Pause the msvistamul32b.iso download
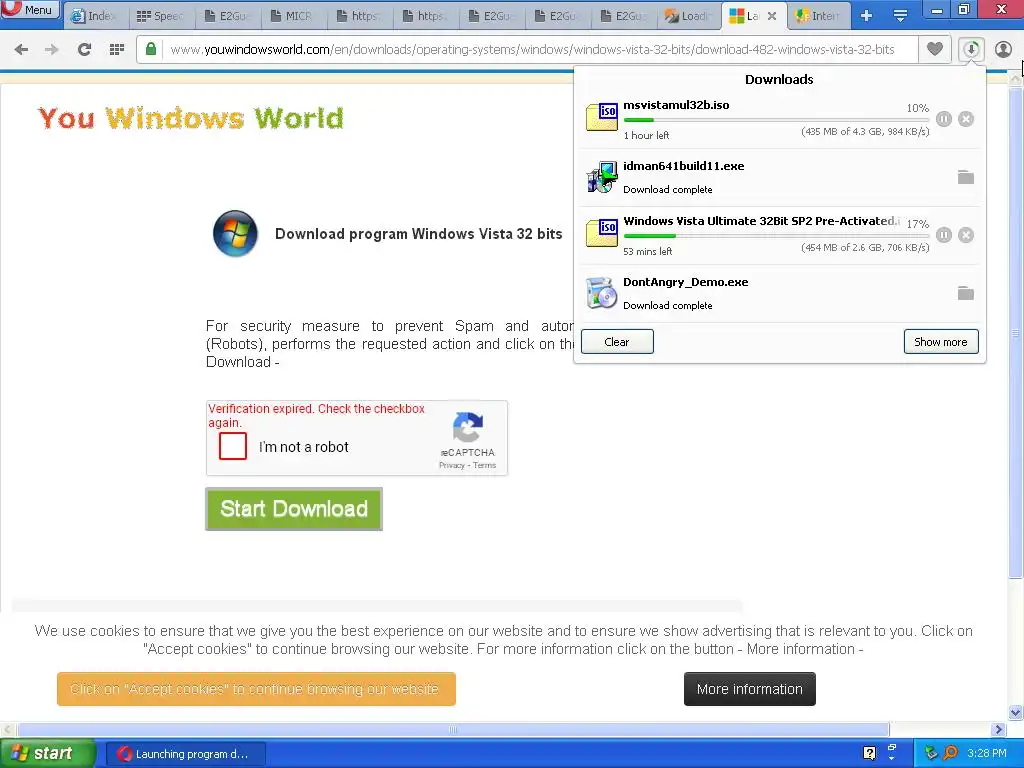Image resolution: width=1024 pixels, height=768 pixels. tap(944, 119)
